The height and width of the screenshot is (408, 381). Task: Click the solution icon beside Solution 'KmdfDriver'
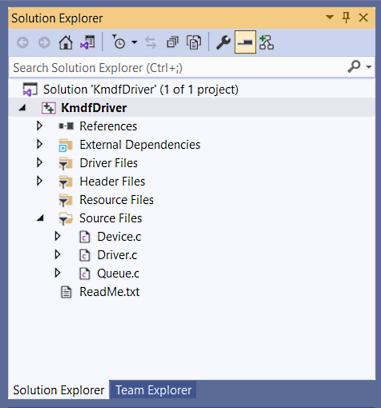click(30, 90)
